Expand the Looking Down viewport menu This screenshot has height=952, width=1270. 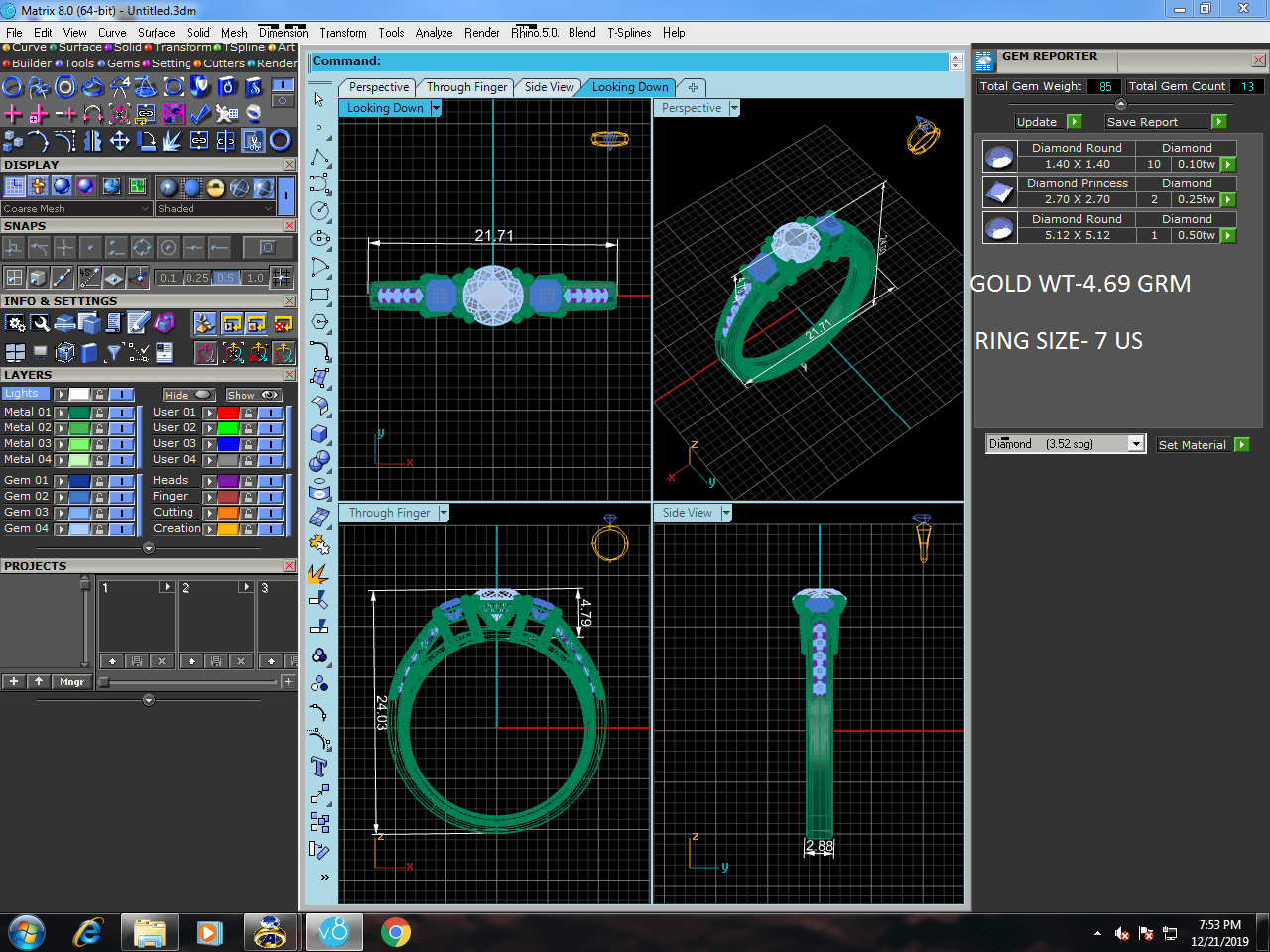click(x=436, y=108)
